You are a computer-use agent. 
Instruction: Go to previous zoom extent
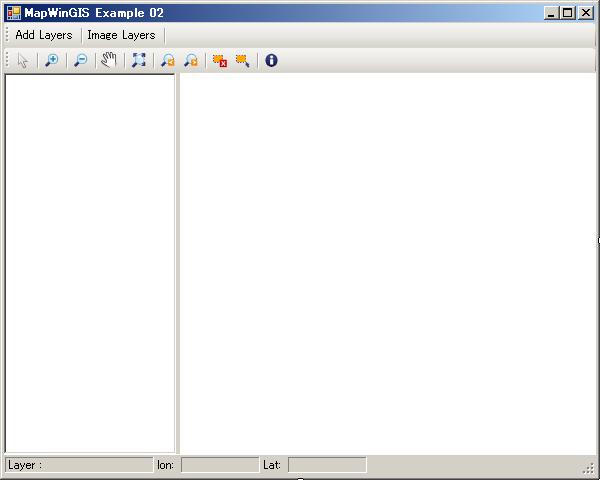click(168, 60)
